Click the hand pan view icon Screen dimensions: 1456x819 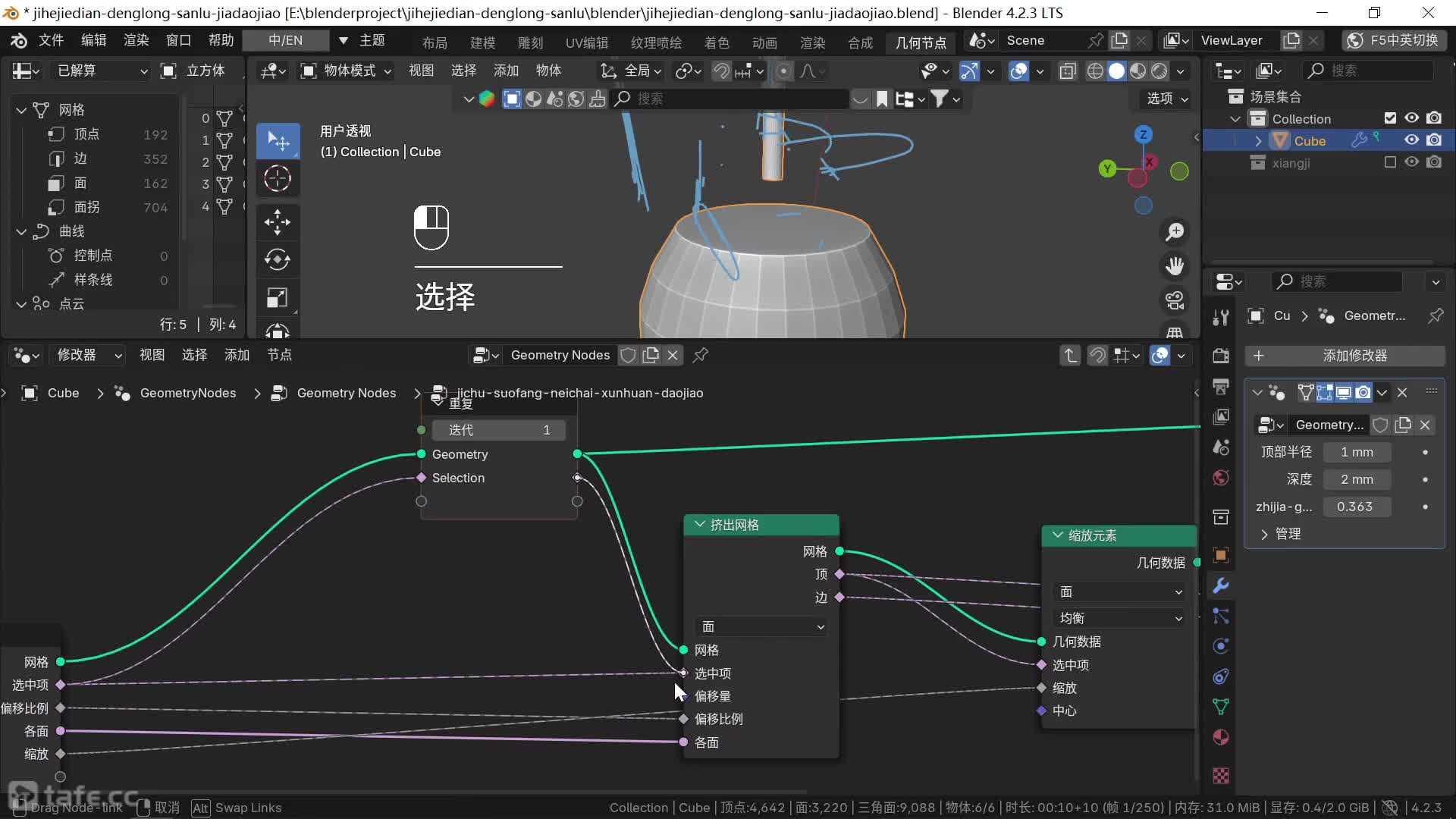point(1175,266)
